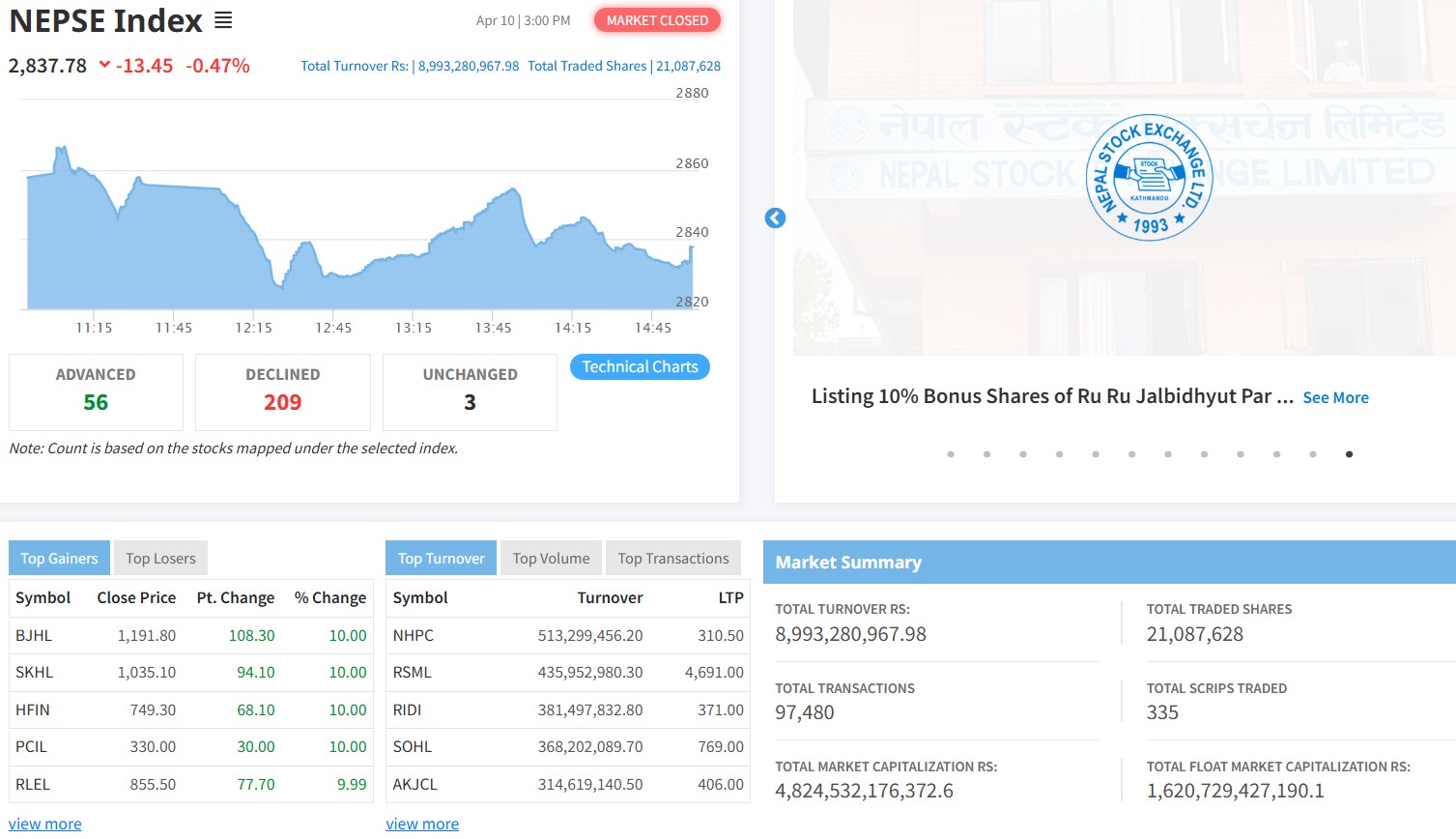Select the first carousel dot indicator
The height and width of the screenshot is (839, 1456).
point(951,454)
